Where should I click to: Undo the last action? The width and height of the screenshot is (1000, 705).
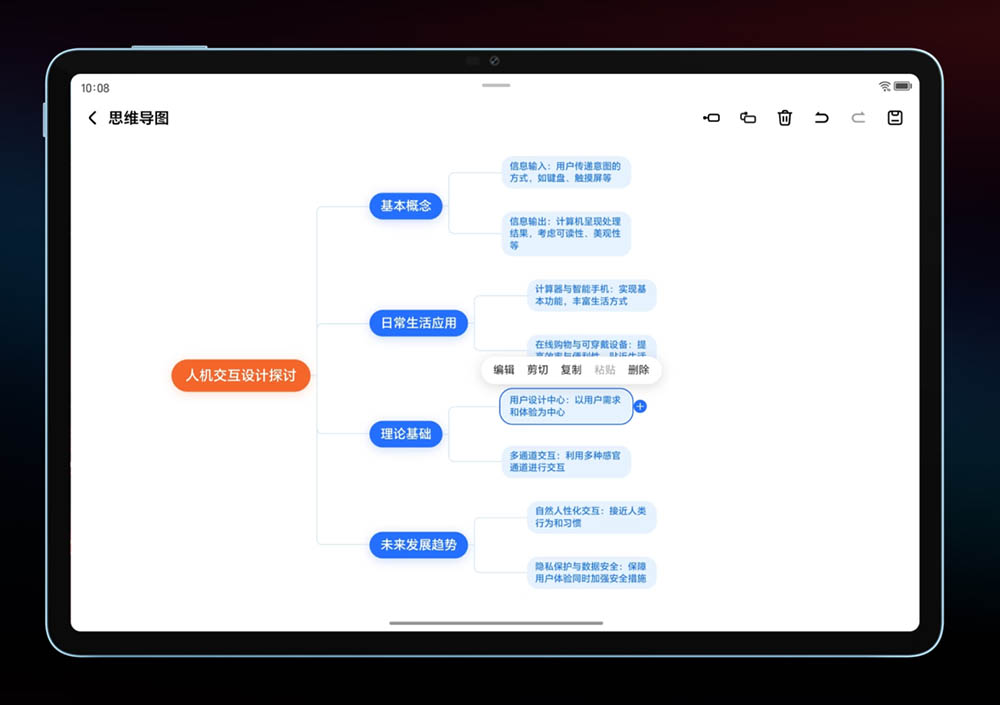[821, 118]
